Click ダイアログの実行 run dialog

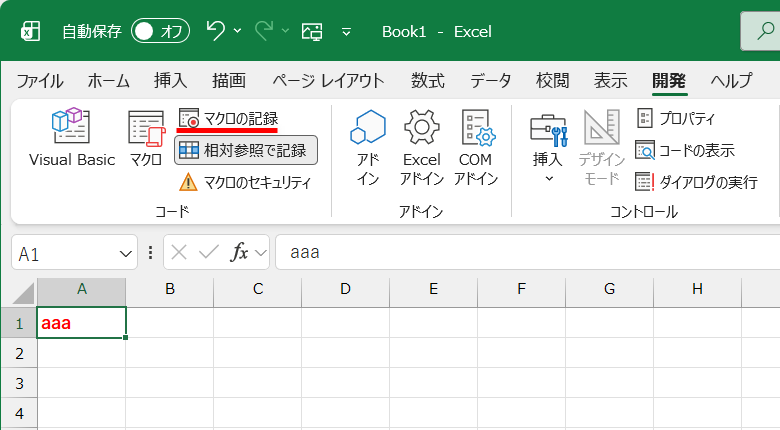(x=696, y=182)
